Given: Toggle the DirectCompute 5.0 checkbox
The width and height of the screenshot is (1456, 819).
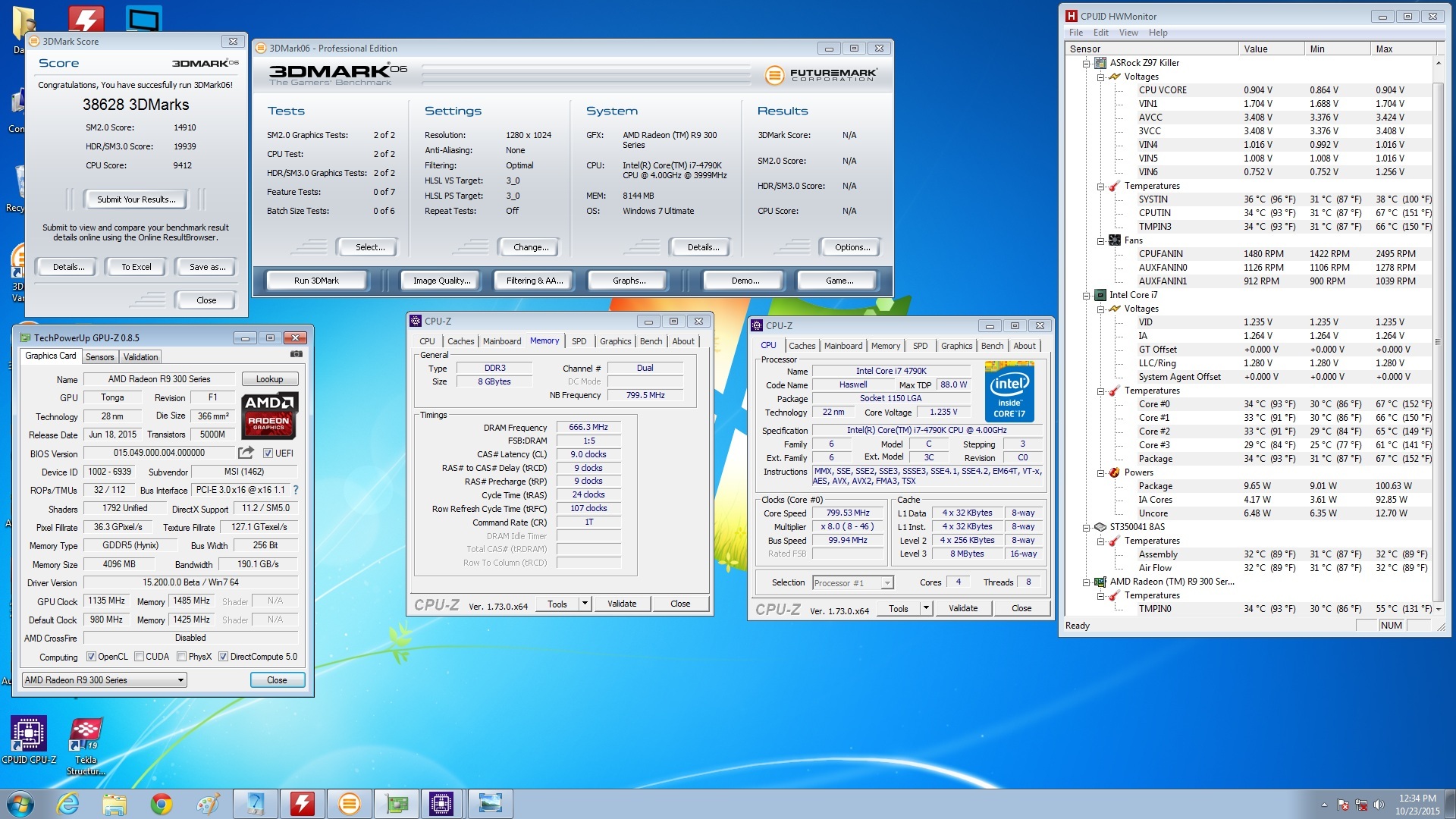Looking at the screenshot, I should [223, 657].
